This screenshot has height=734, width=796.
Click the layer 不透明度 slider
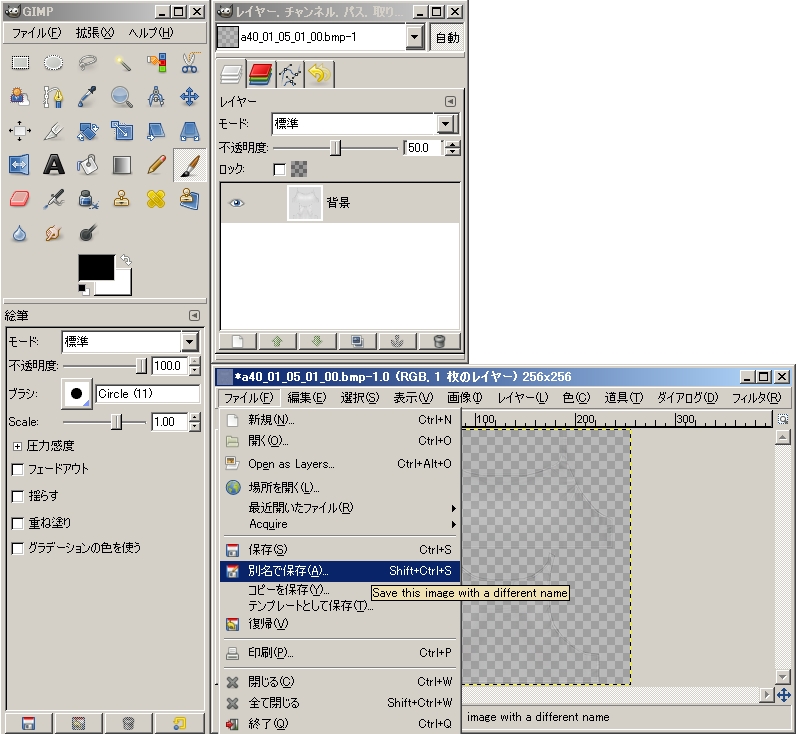point(335,148)
